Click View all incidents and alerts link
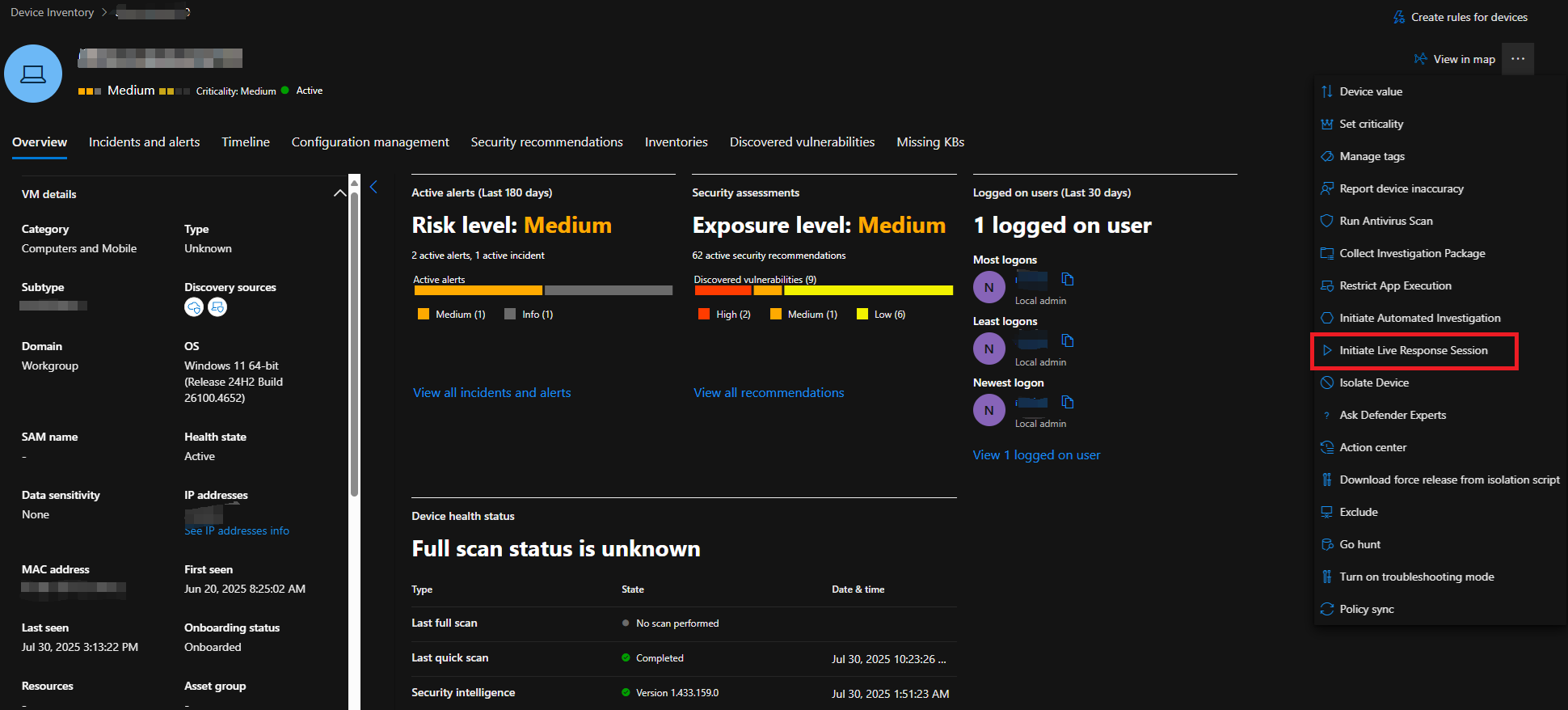Viewport: 1568px width, 710px height. click(x=492, y=393)
